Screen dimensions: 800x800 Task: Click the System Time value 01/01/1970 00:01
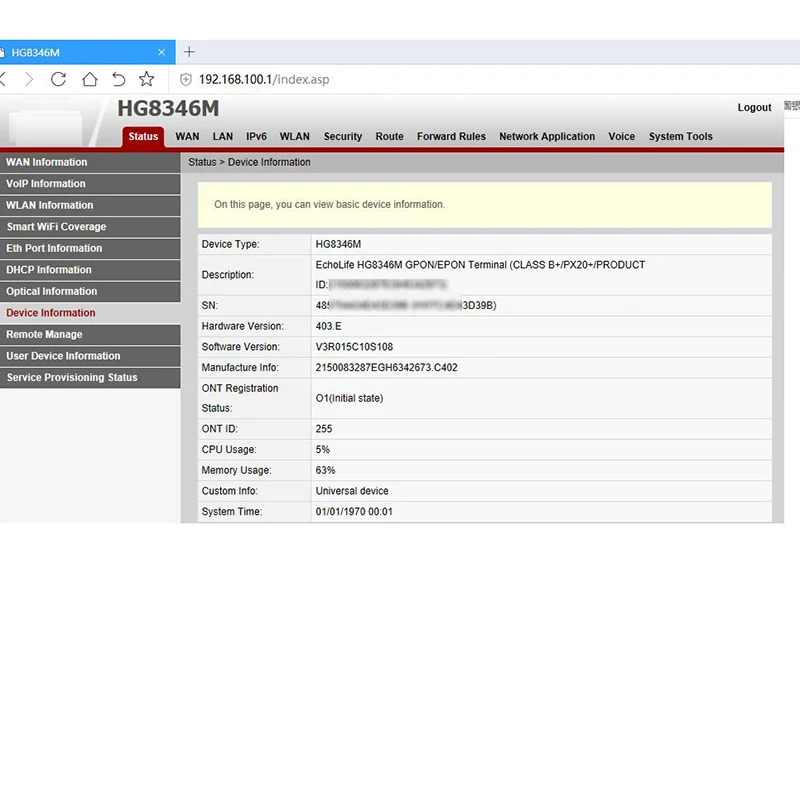click(x=354, y=512)
